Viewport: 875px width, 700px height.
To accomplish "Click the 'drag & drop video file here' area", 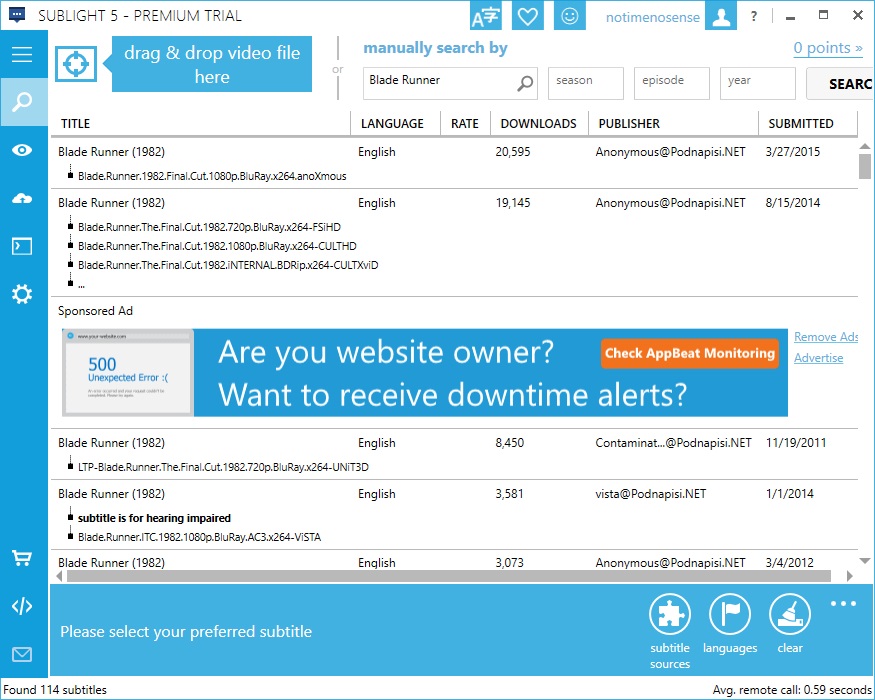I will point(212,64).
